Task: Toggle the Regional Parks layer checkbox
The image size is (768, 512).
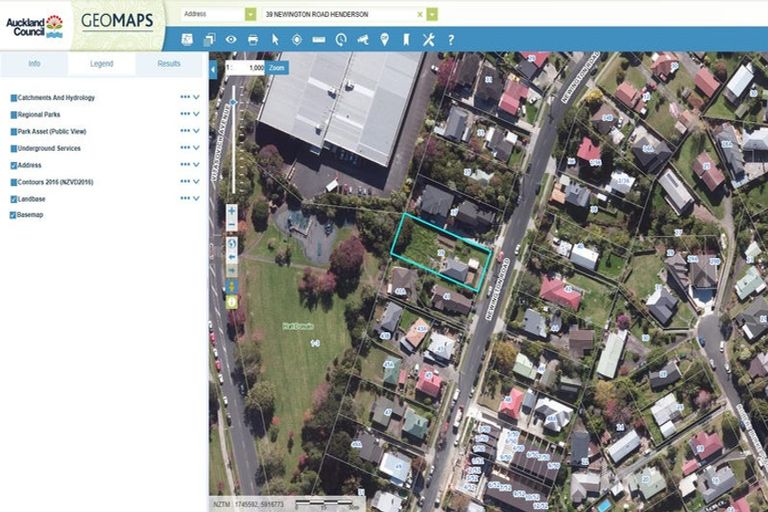Action: [x=14, y=115]
